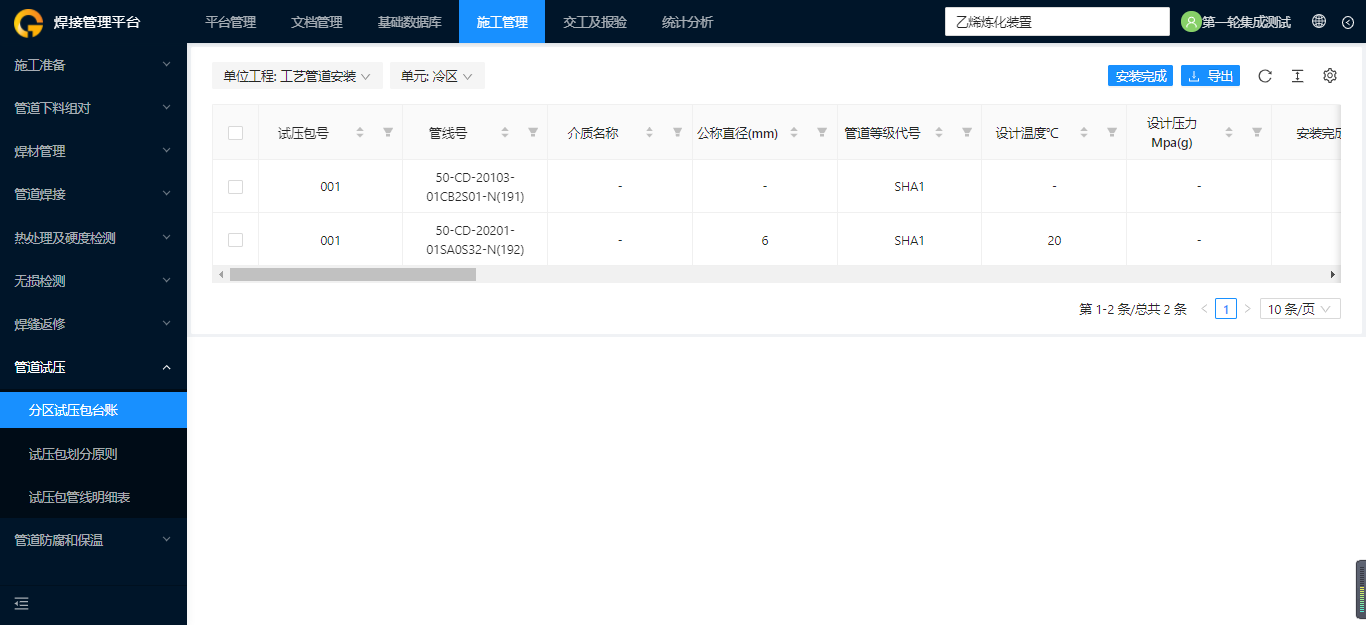This screenshot has height=625, width=1366.
Task: Filter the 介质名称 column
Action: [x=678, y=132]
